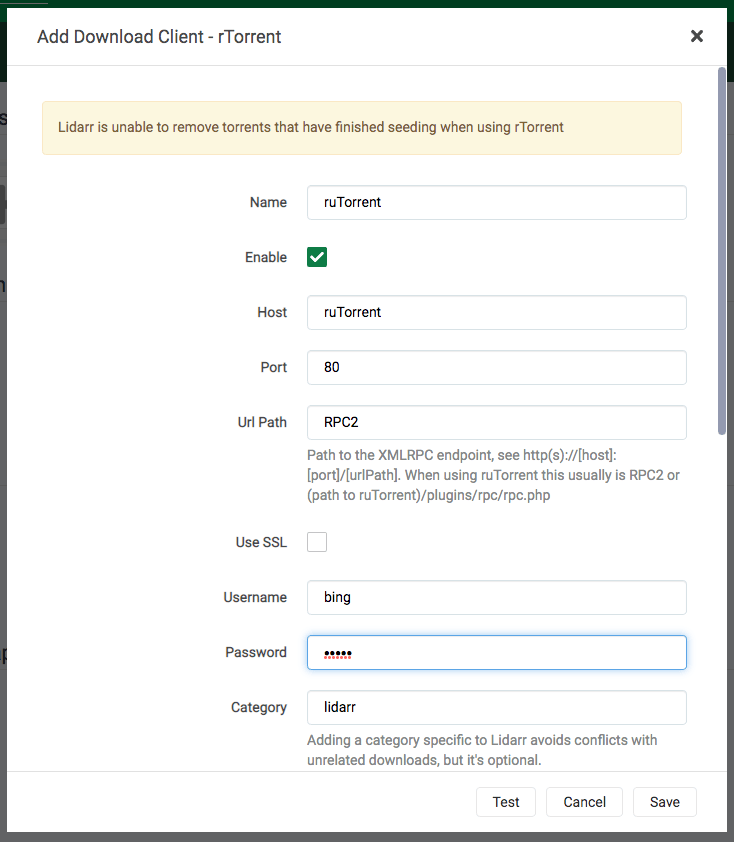Select the Password input field

pos(496,652)
